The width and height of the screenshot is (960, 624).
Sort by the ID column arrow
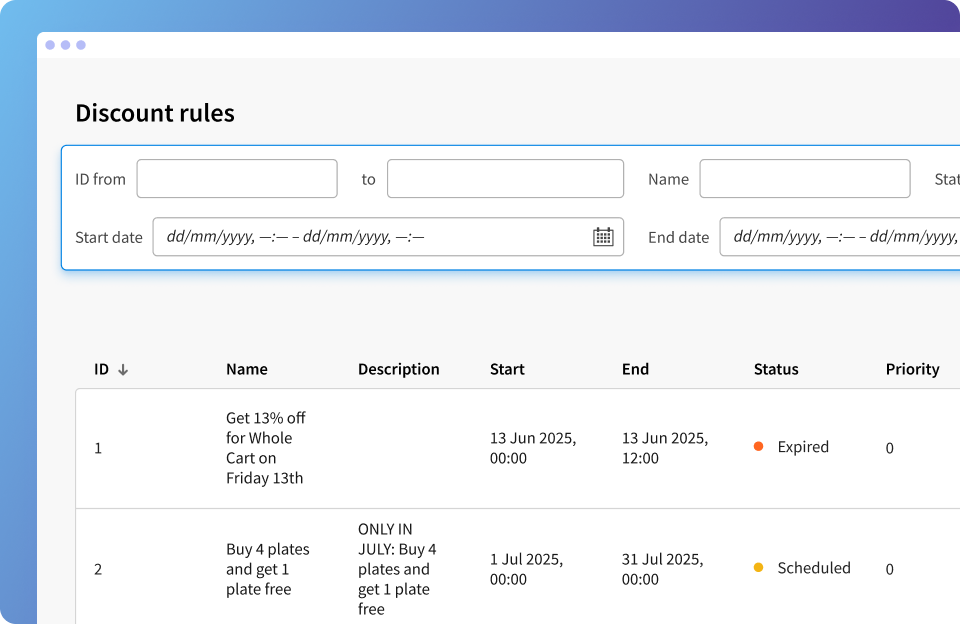click(x=123, y=370)
